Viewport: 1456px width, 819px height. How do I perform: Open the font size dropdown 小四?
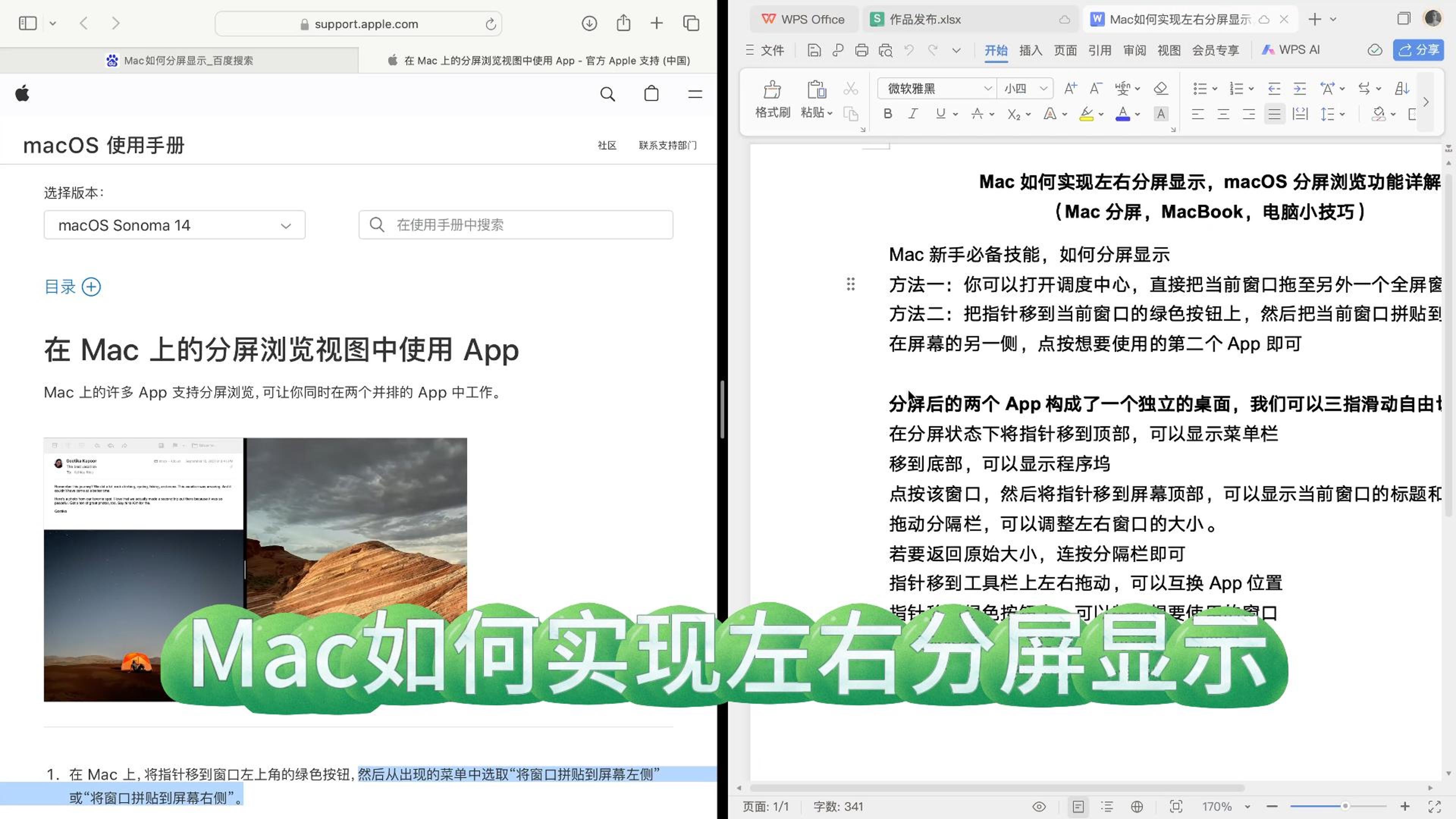pos(1043,88)
